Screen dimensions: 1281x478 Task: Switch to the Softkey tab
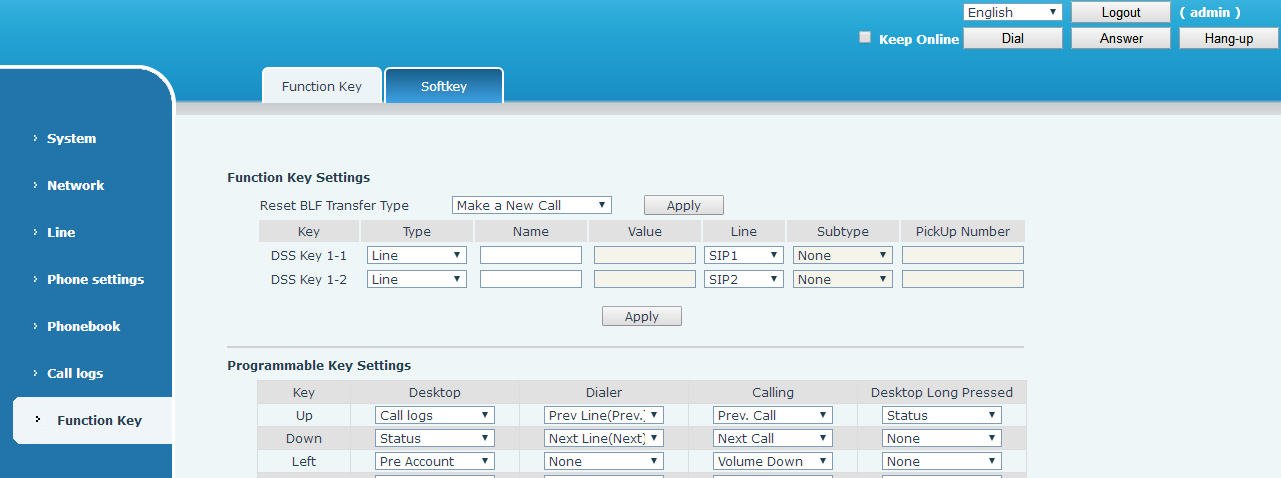click(443, 86)
